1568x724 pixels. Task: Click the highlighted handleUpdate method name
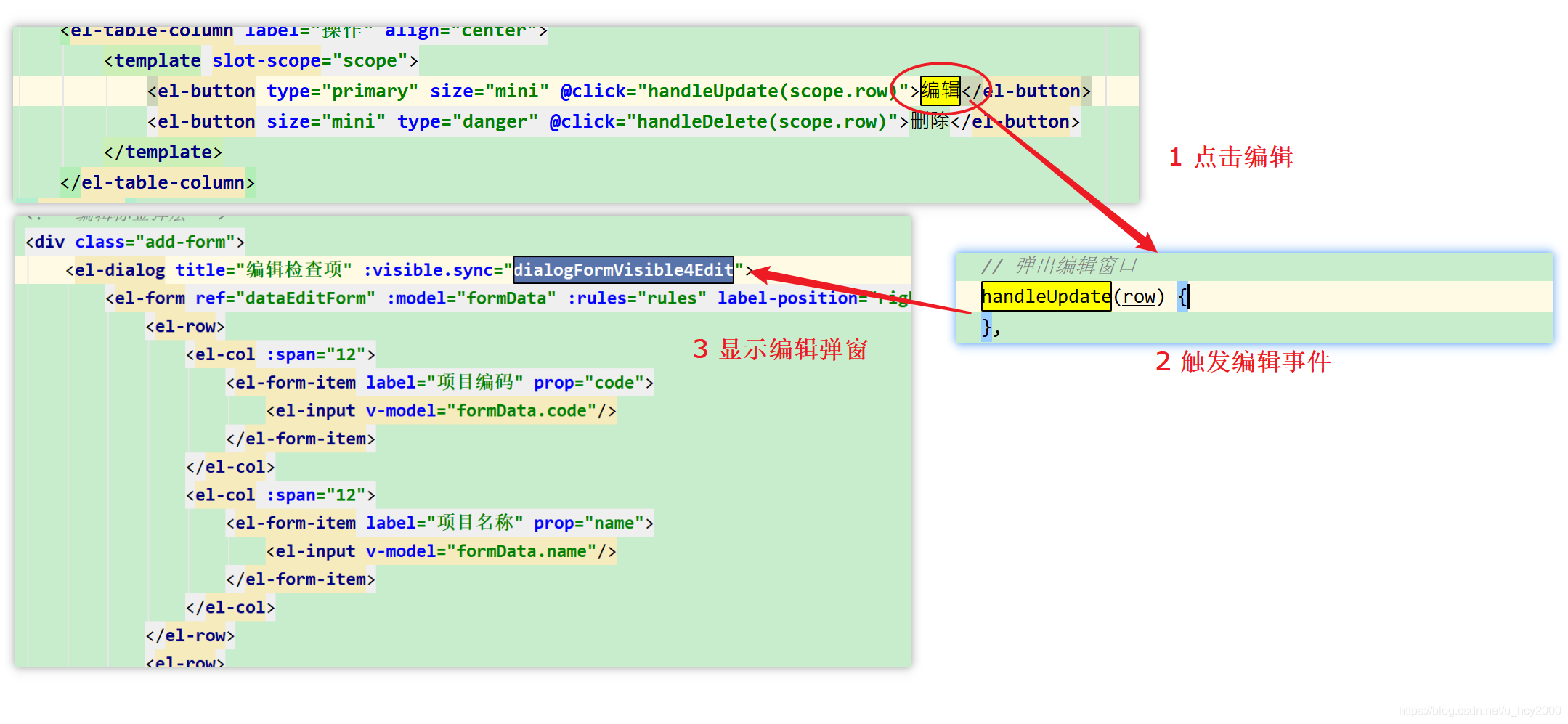pos(1046,296)
